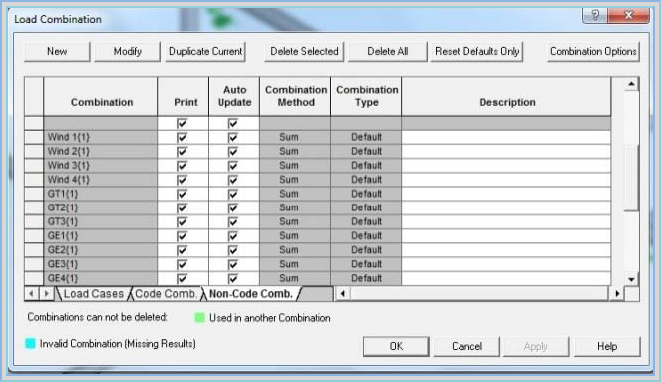This screenshot has width=661, height=382.
Task: Click tab scroll right arrow
Action: pos(46,293)
